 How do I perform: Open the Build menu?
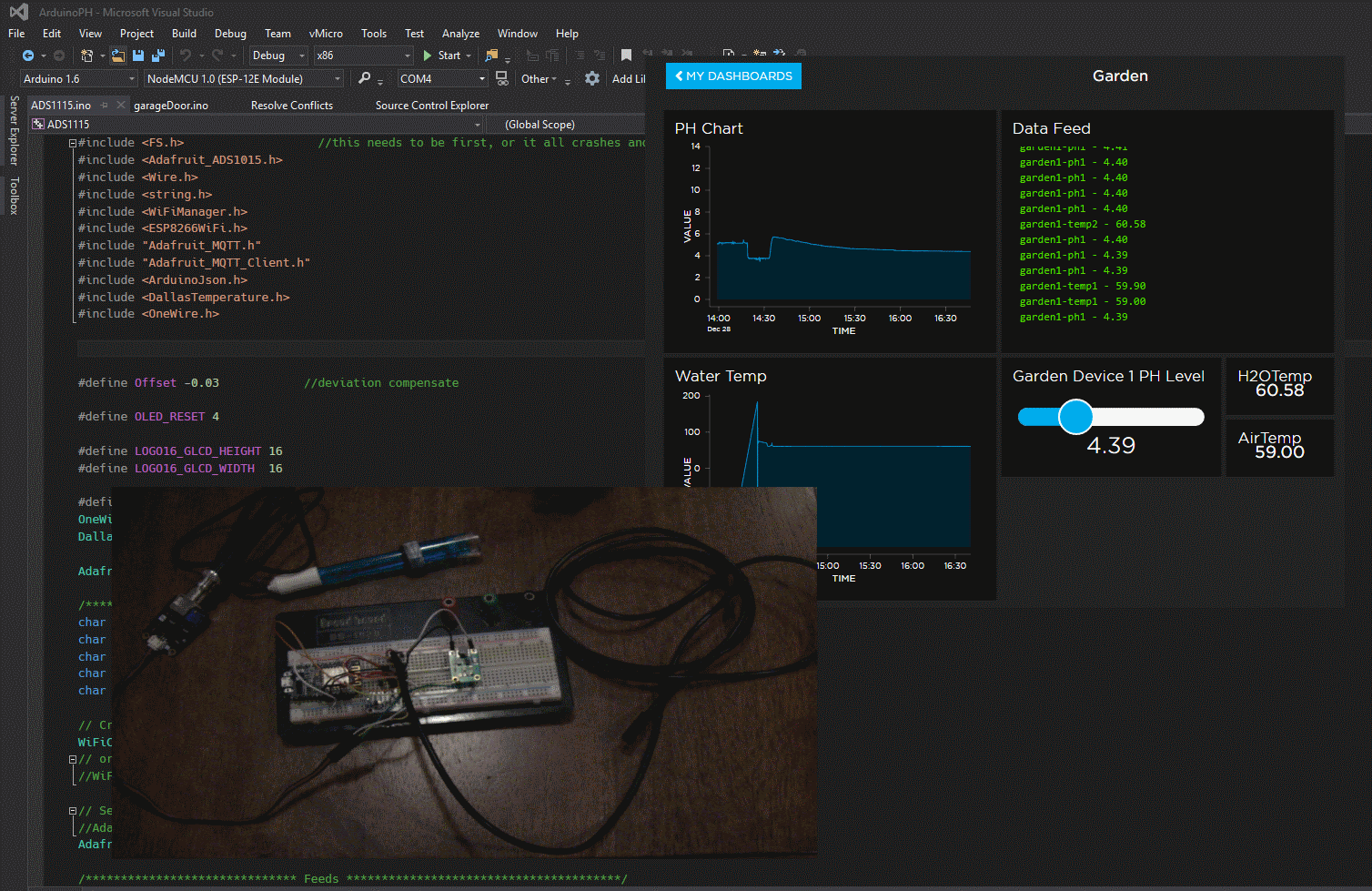coord(184,33)
